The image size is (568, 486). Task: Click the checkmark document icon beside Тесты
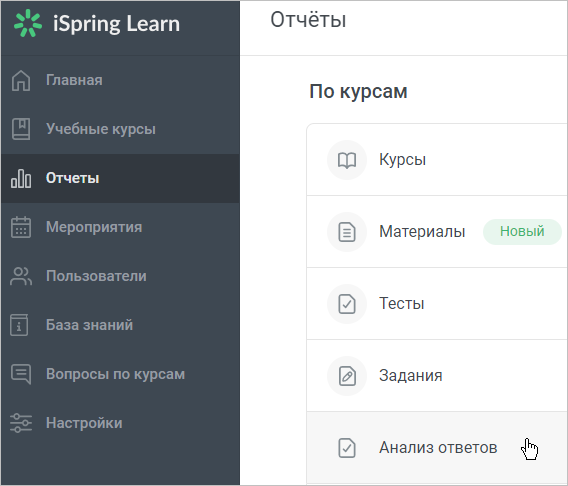point(347,304)
